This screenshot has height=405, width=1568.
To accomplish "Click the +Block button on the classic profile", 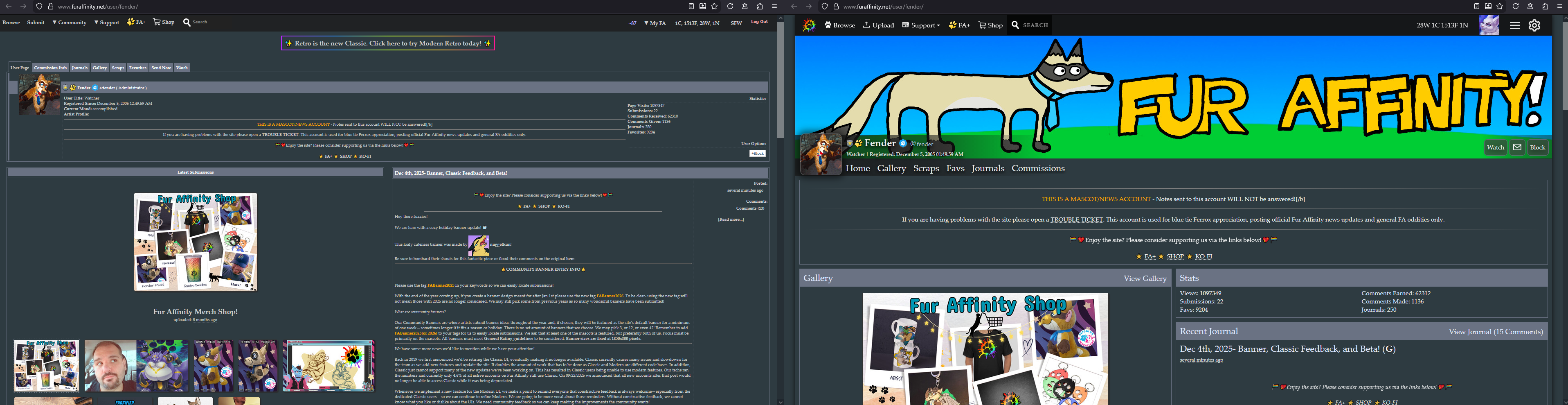I will 757,154.
